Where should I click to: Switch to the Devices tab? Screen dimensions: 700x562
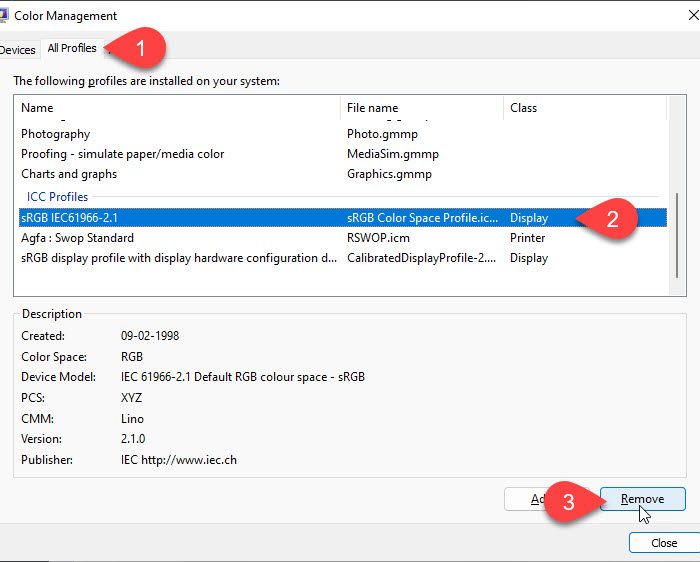coord(17,49)
